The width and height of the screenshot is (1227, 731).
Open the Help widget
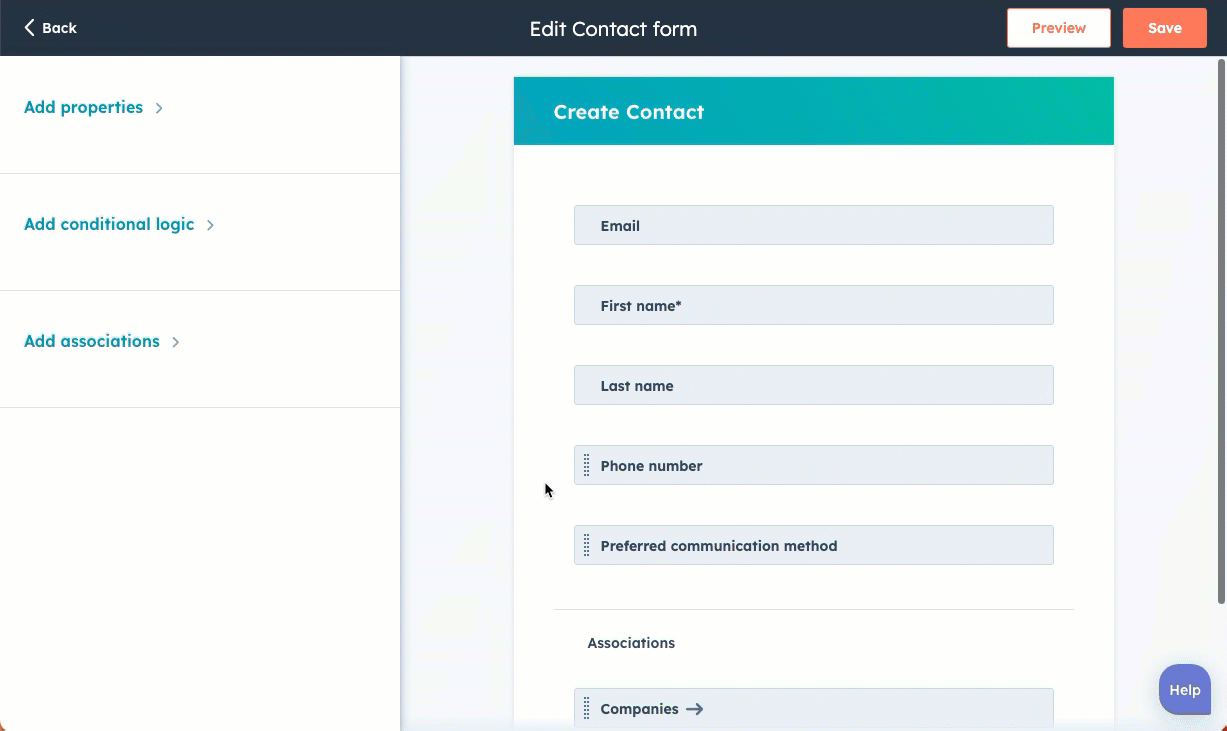coord(1184,689)
